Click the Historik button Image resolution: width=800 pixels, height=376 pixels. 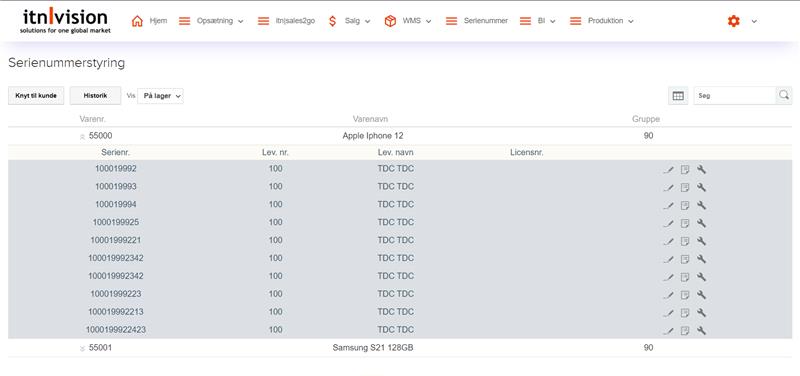pos(95,95)
